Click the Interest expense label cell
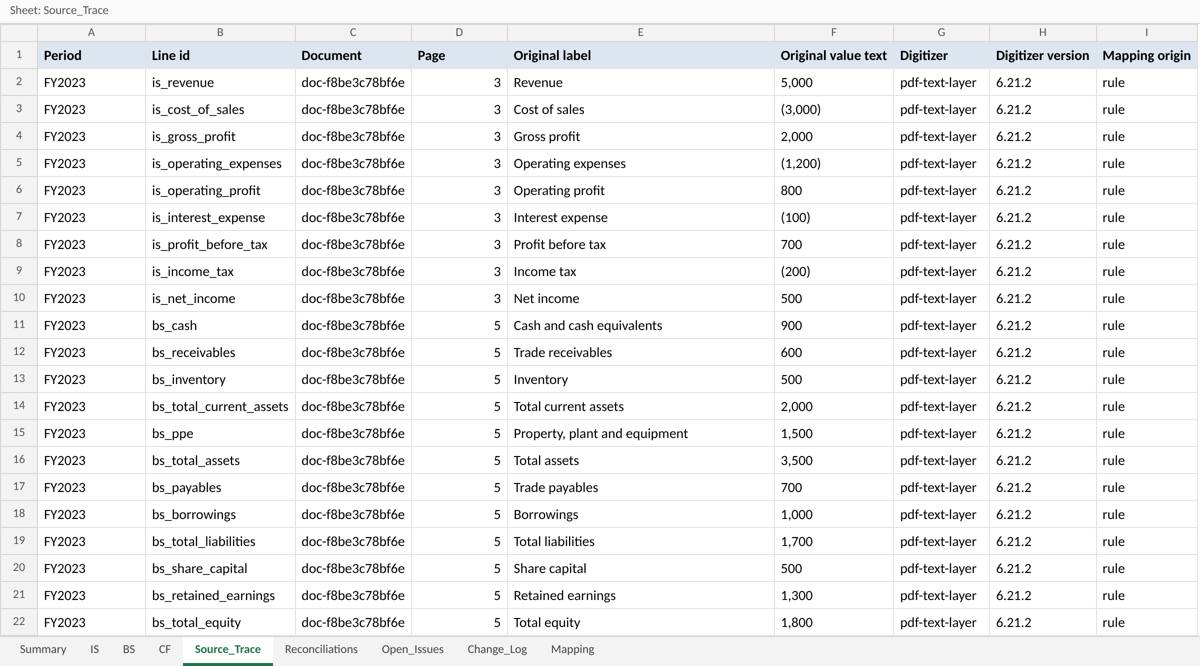 [641, 217]
